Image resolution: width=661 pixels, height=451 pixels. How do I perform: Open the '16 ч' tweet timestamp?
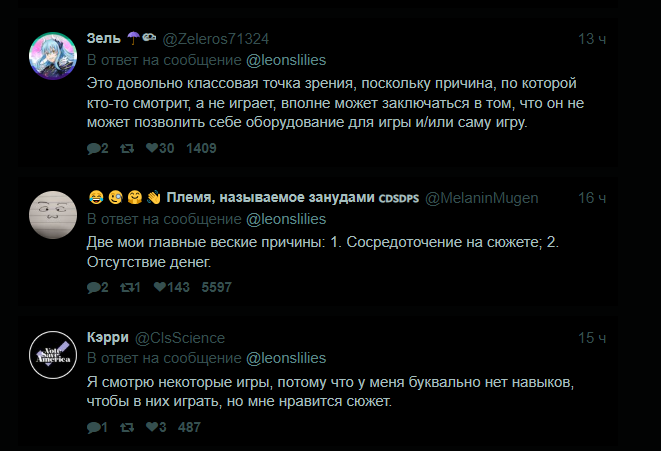click(x=592, y=197)
